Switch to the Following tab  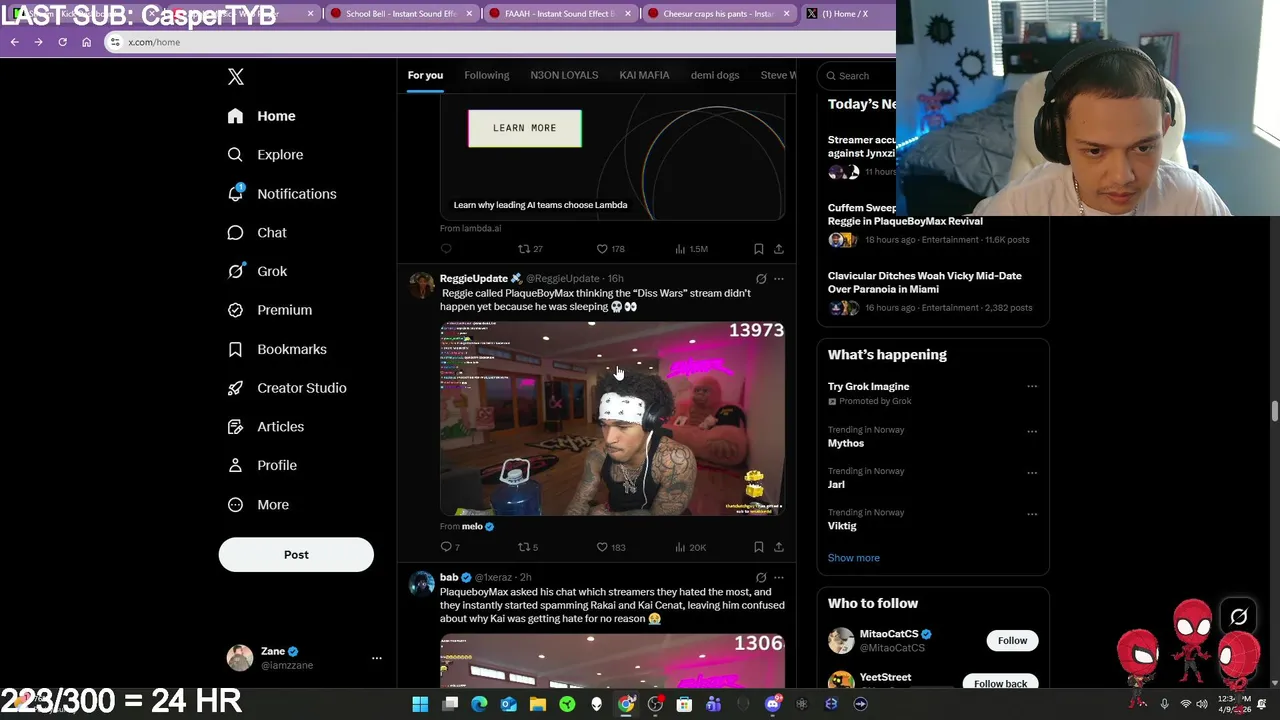click(487, 76)
